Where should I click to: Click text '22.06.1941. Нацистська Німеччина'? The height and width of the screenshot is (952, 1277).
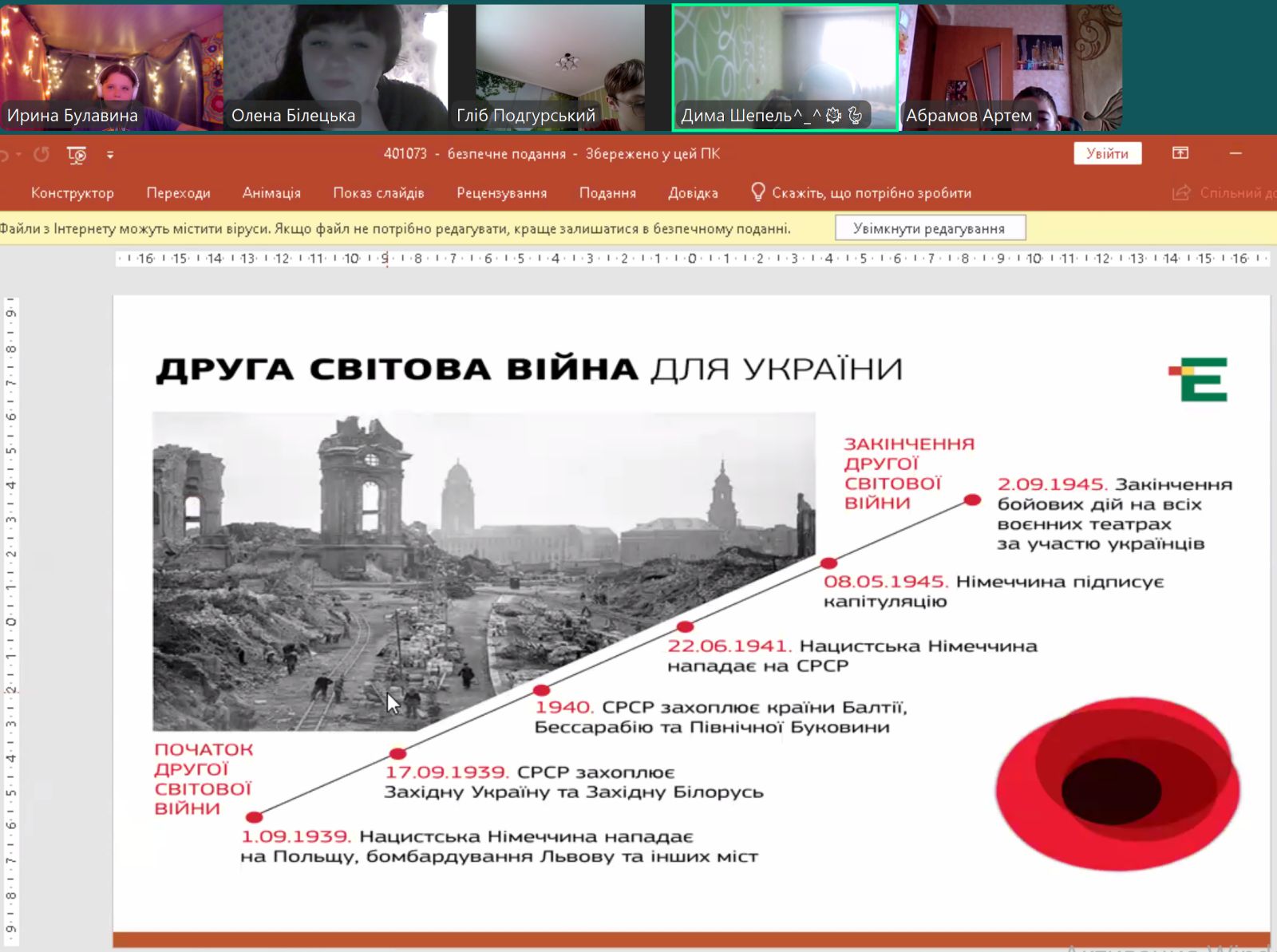click(852, 646)
